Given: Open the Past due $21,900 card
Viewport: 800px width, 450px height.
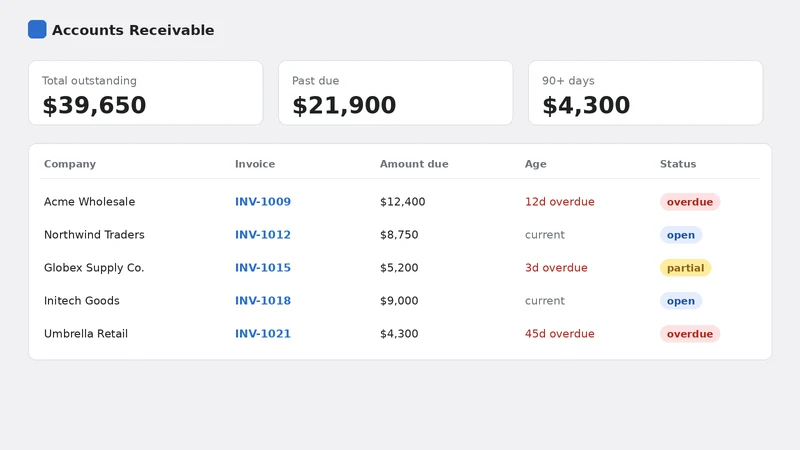Looking at the screenshot, I should pos(396,93).
